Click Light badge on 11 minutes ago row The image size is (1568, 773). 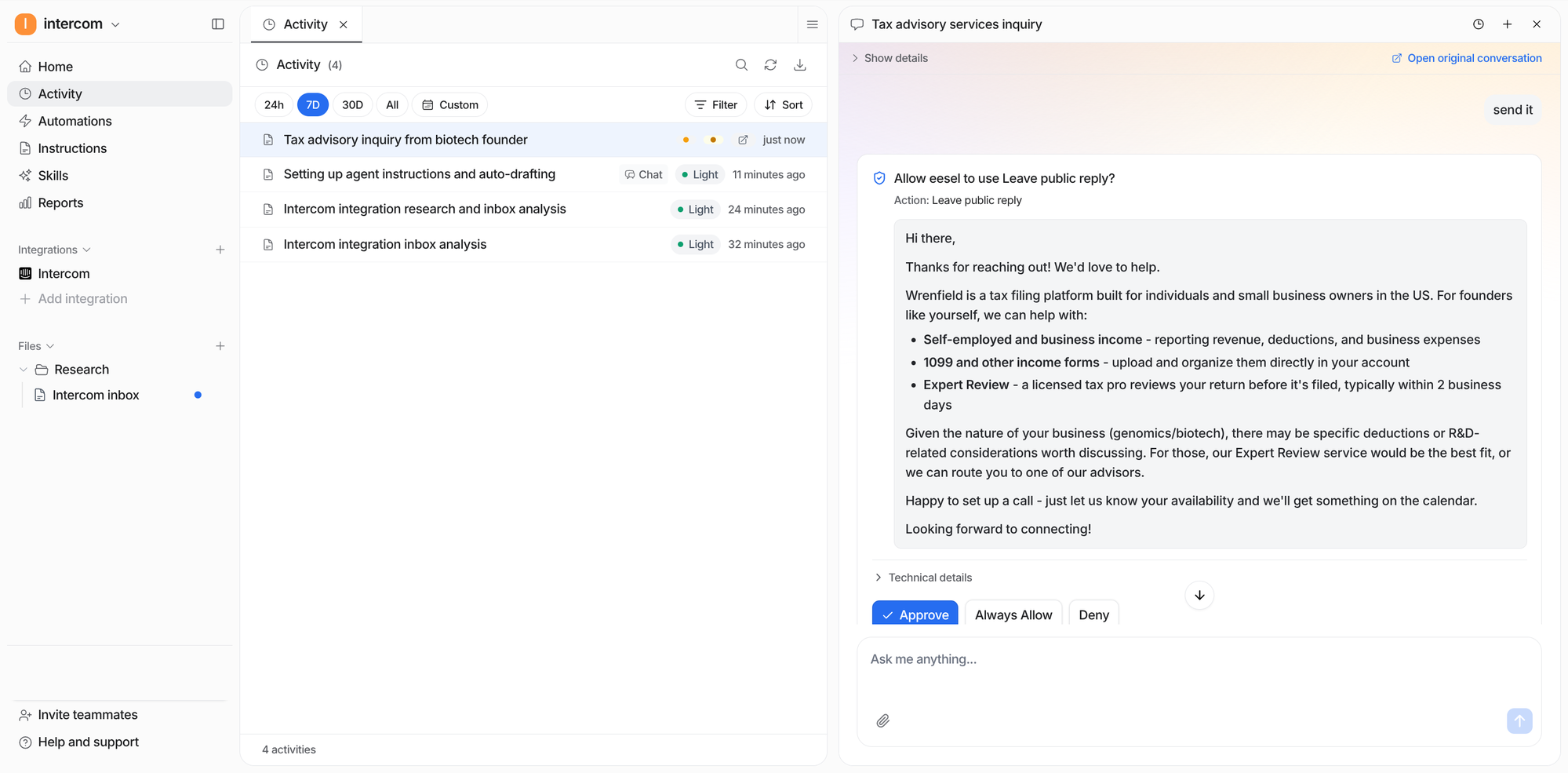(x=700, y=174)
